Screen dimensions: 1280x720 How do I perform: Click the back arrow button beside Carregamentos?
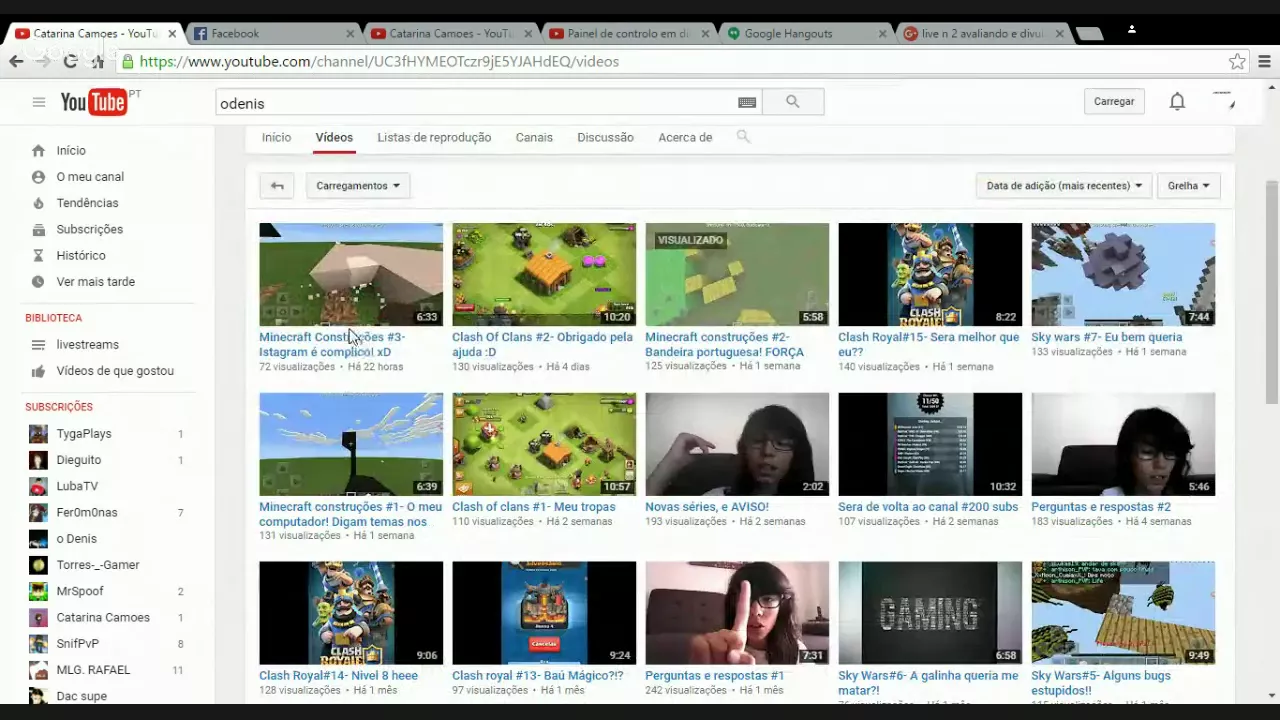click(277, 186)
